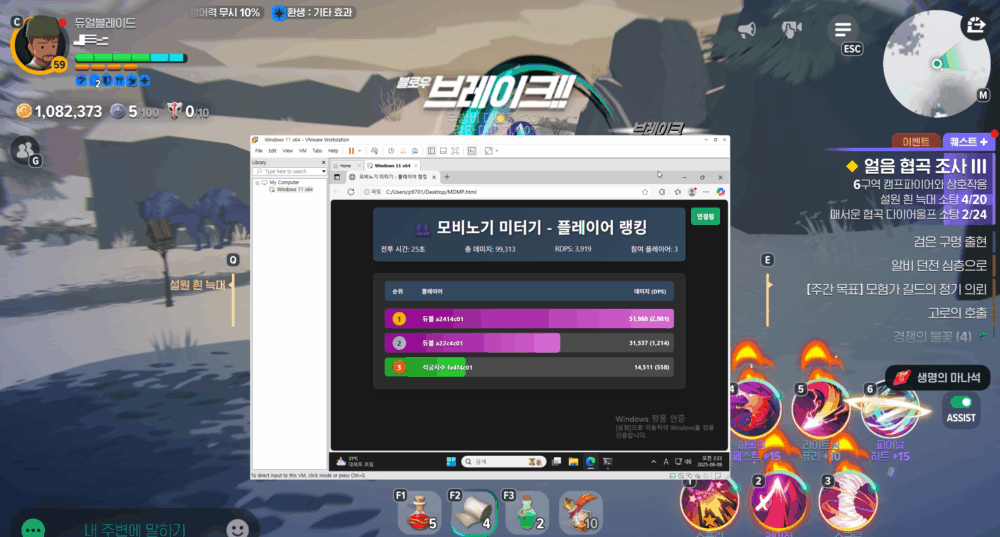Open VMware console view icon
Viewport: 1000px width, 537px height.
click(x=472, y=151)
